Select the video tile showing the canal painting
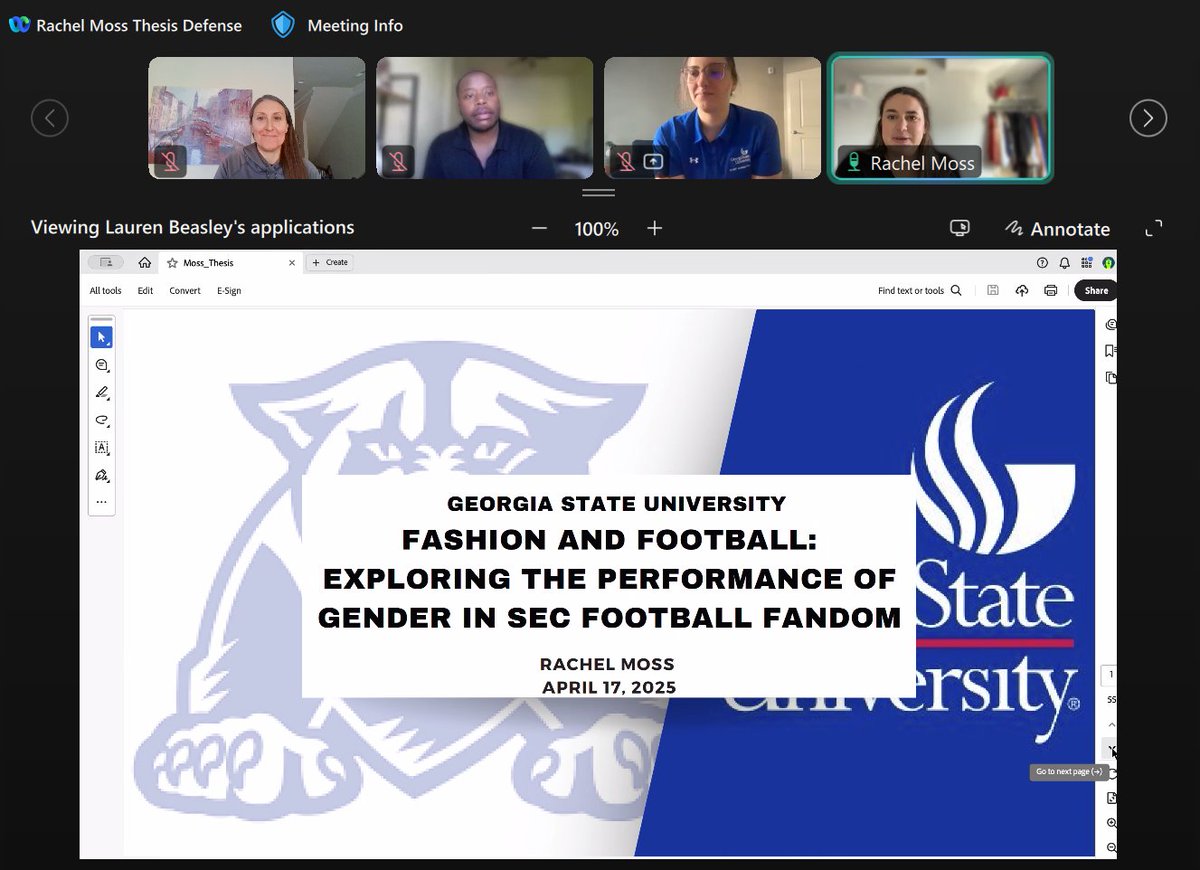This screenshot has width=1200, height=870. 257,118
